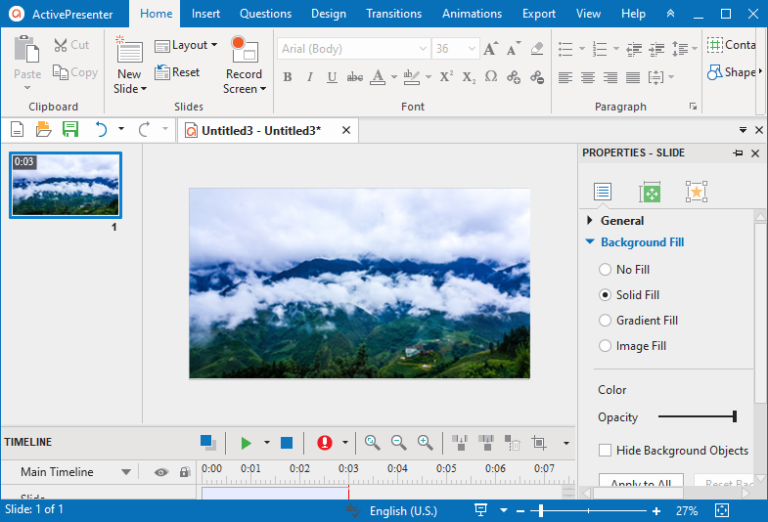The height and width of the screenshot is (522, 768).
Task: Open the Layout dropdown
Action: [186, 45]
